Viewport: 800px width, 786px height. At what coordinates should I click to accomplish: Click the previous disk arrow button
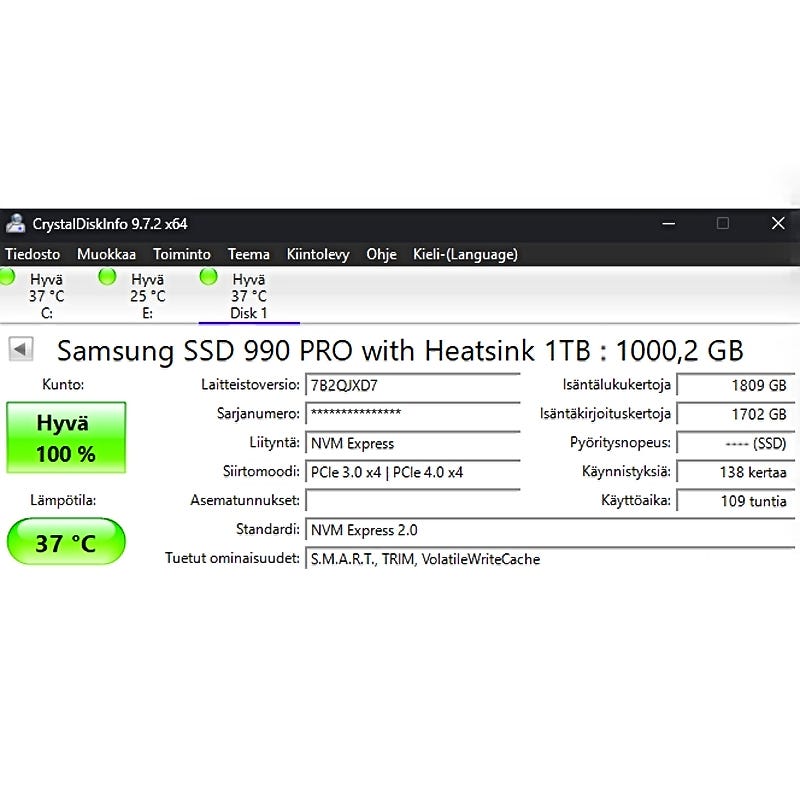(21, 349)
